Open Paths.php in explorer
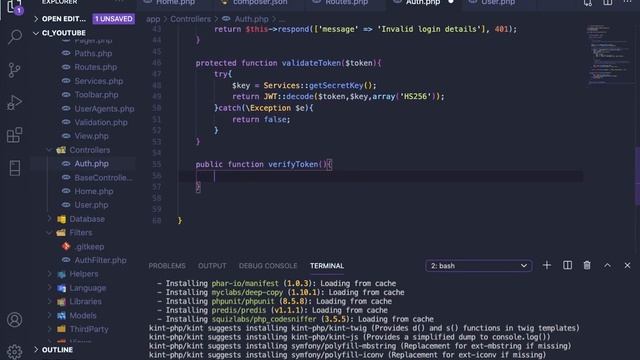The image size is (640, 360). [93, 53]
